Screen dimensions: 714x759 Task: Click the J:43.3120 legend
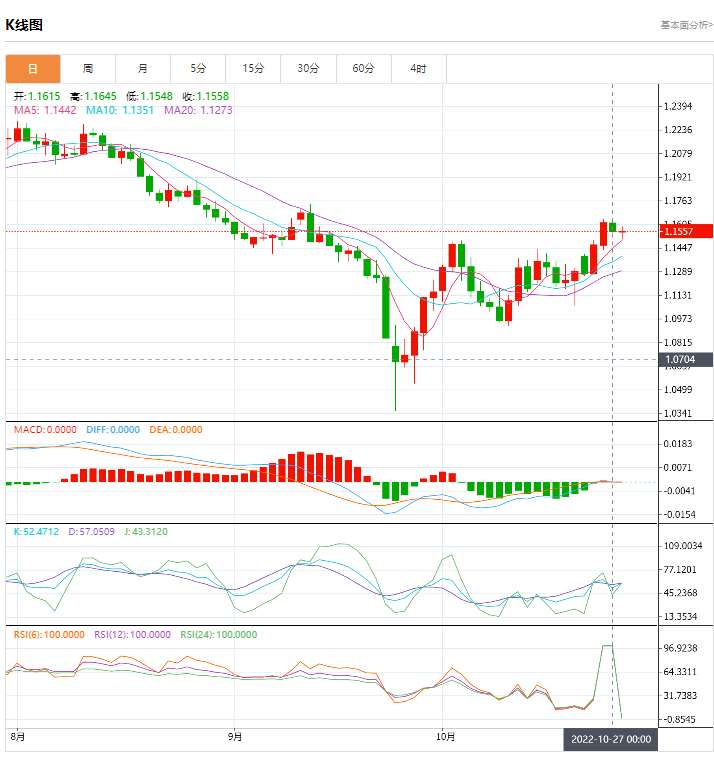click(x=146, y=531)
